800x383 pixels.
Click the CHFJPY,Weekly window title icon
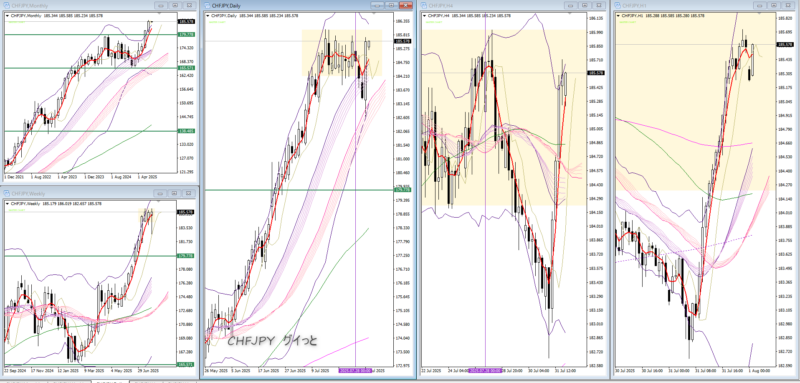coord(7,193)
